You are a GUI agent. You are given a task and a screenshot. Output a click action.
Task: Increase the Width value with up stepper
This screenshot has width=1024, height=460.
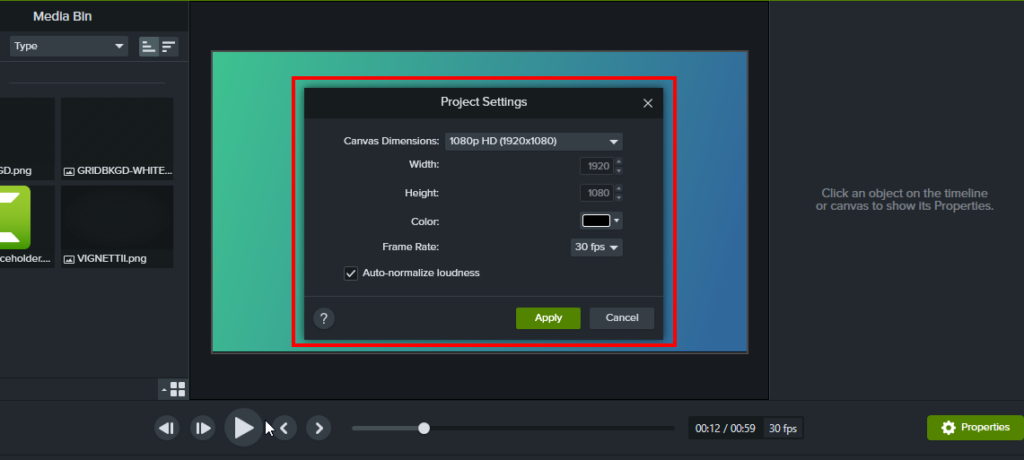pos(618,161)
